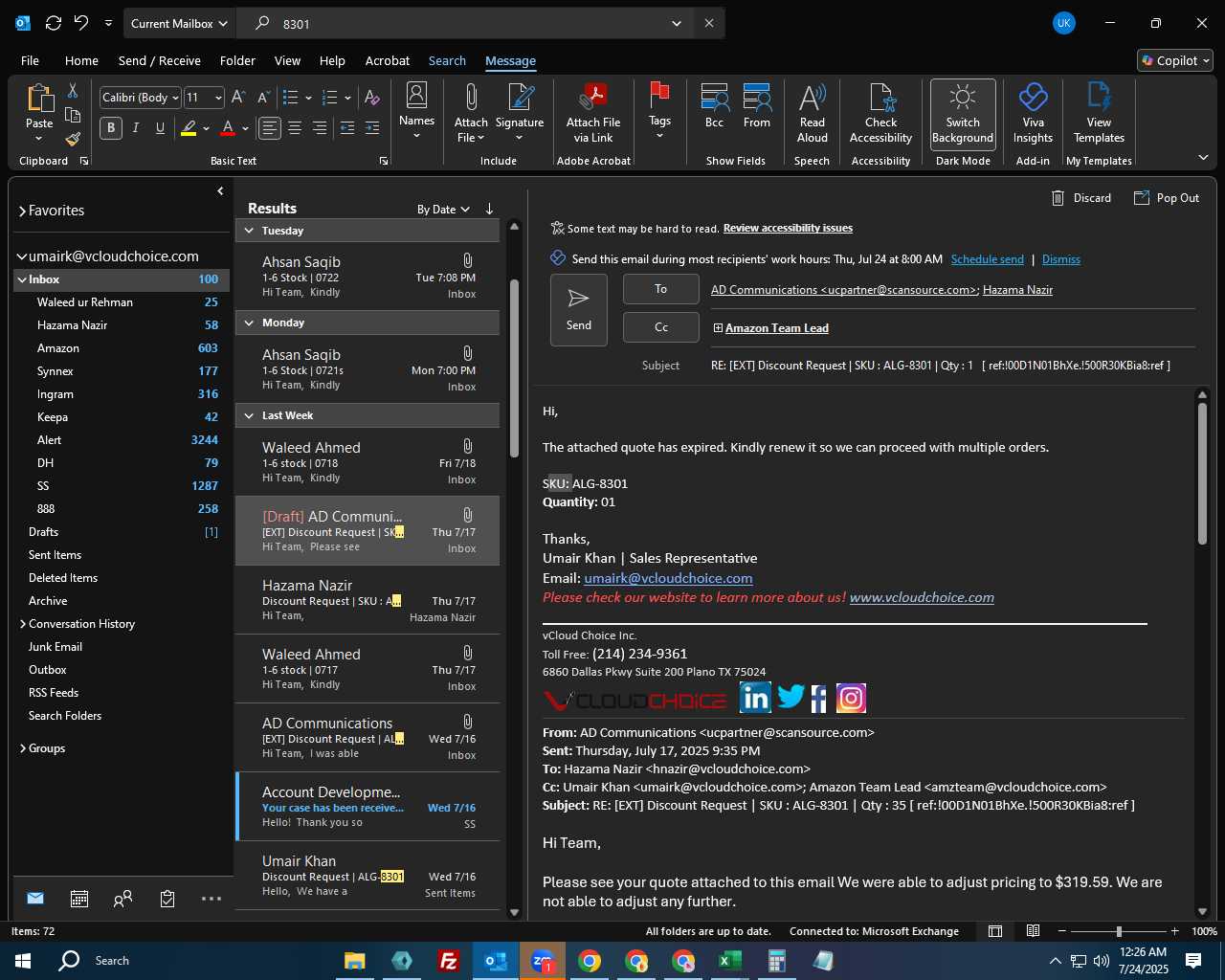
Task: Open the font size dropdown
Action: pyautogui.click(x=218, y=98)
